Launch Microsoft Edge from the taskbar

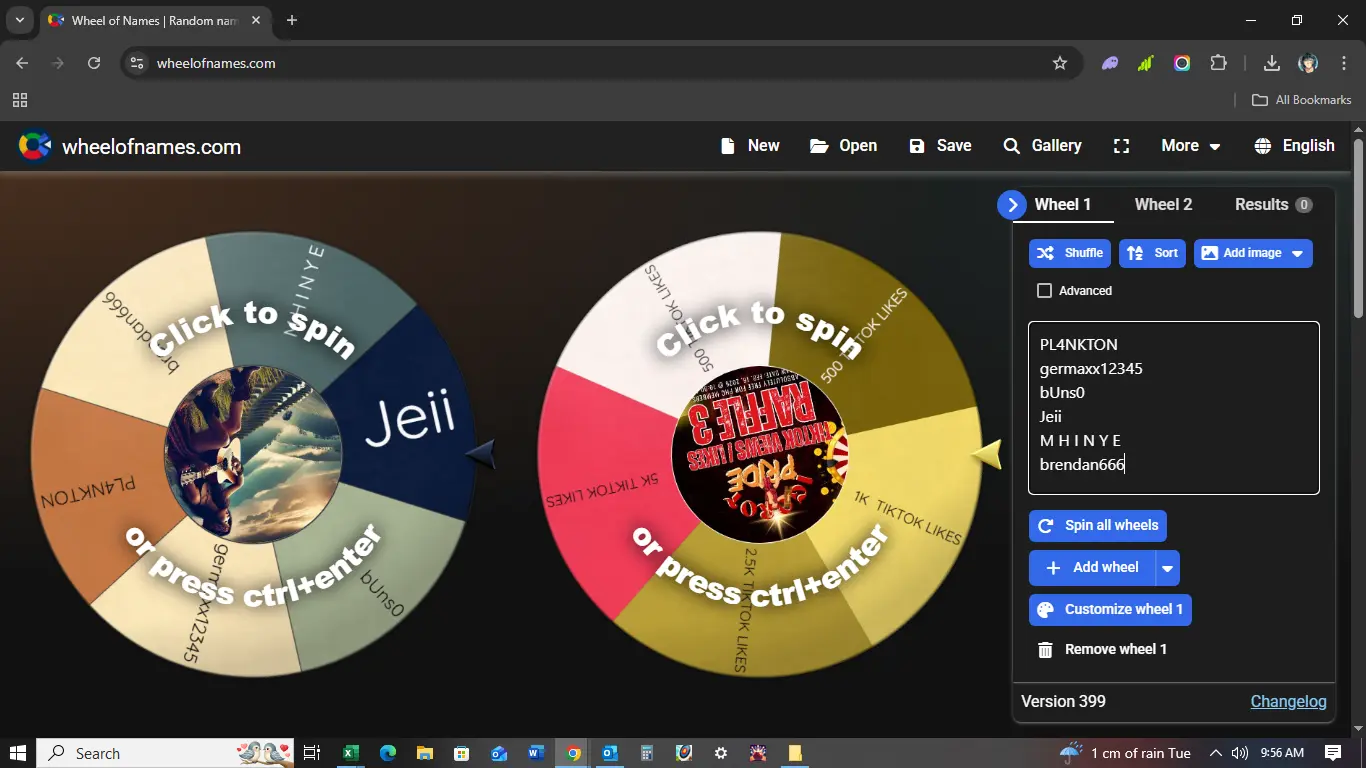[x=388, y=753]
